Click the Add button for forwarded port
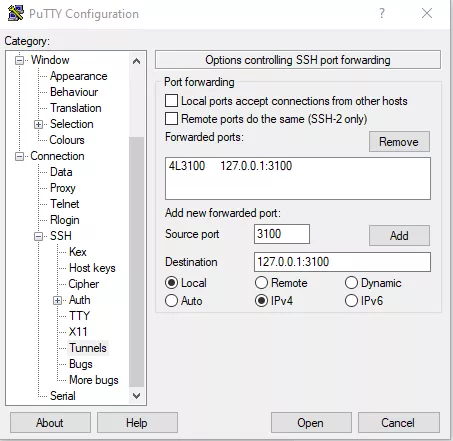 point(399,236)
